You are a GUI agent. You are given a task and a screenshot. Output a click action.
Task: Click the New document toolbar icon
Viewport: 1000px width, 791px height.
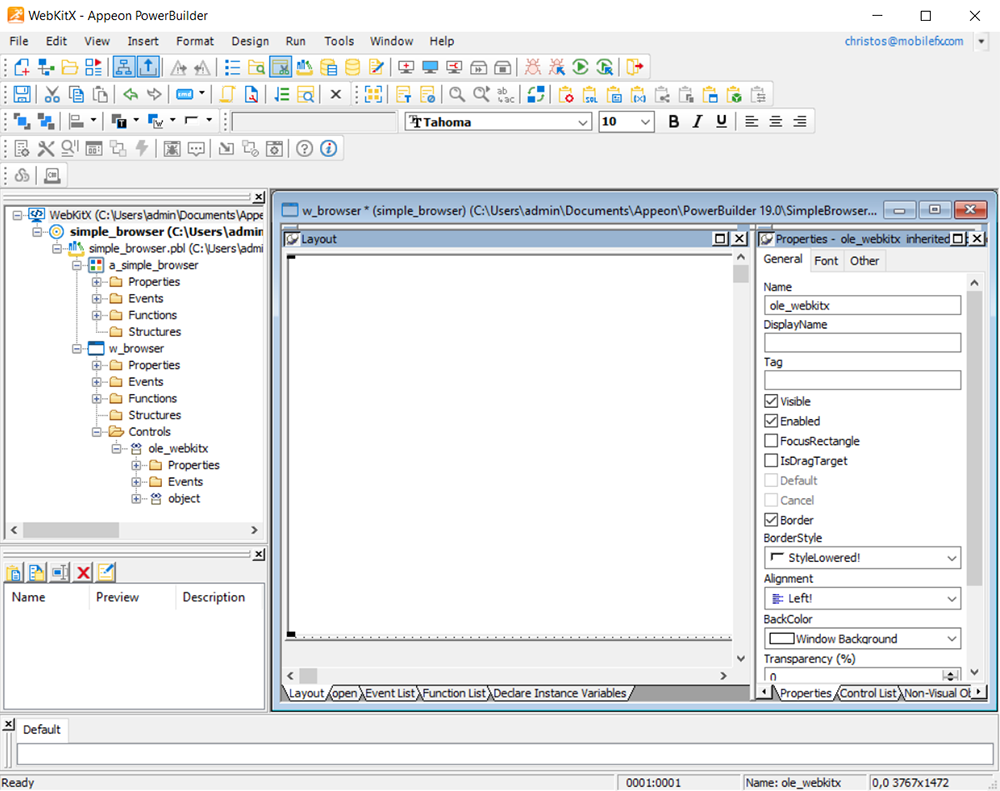tap(22, 67)
